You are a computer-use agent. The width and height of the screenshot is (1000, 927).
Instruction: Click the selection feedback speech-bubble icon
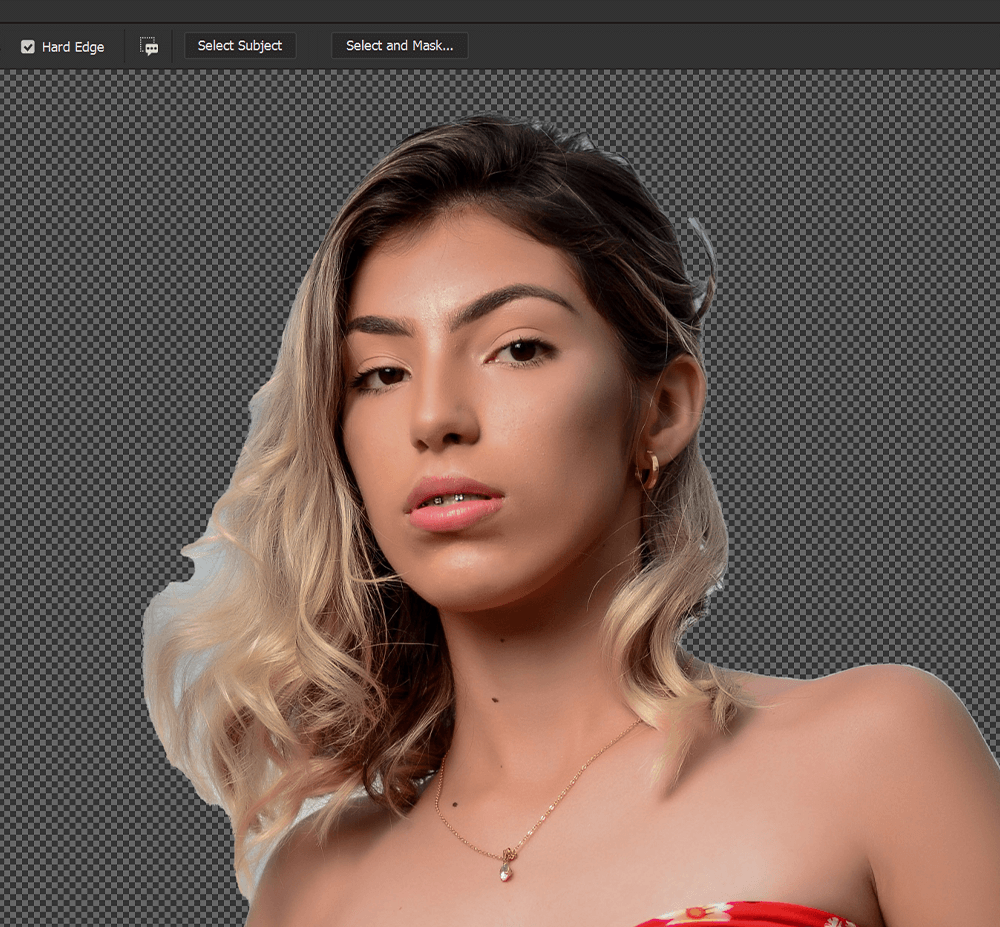[x=149, y=46]
